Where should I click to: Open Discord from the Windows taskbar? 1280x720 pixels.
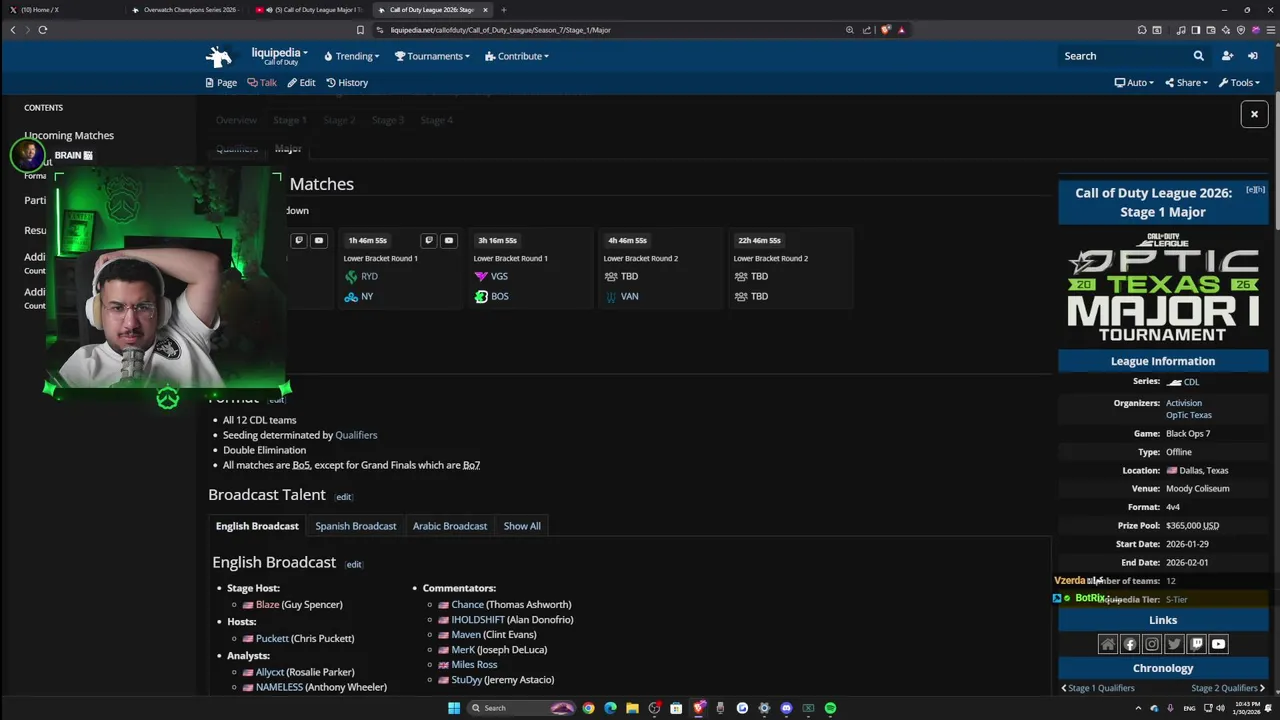[x=786, y=708]
